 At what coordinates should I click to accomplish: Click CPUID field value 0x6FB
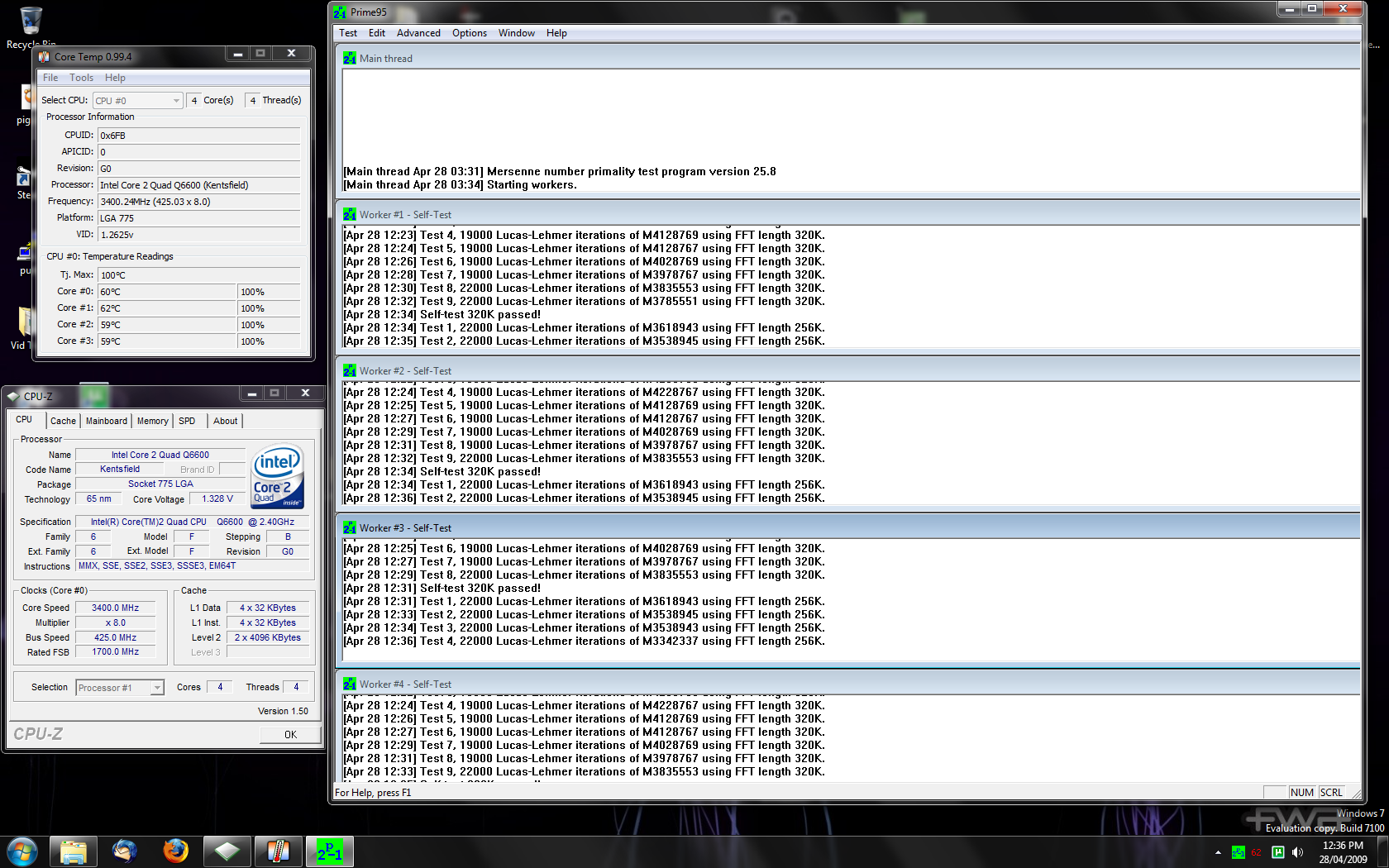[x=198, y=136]
